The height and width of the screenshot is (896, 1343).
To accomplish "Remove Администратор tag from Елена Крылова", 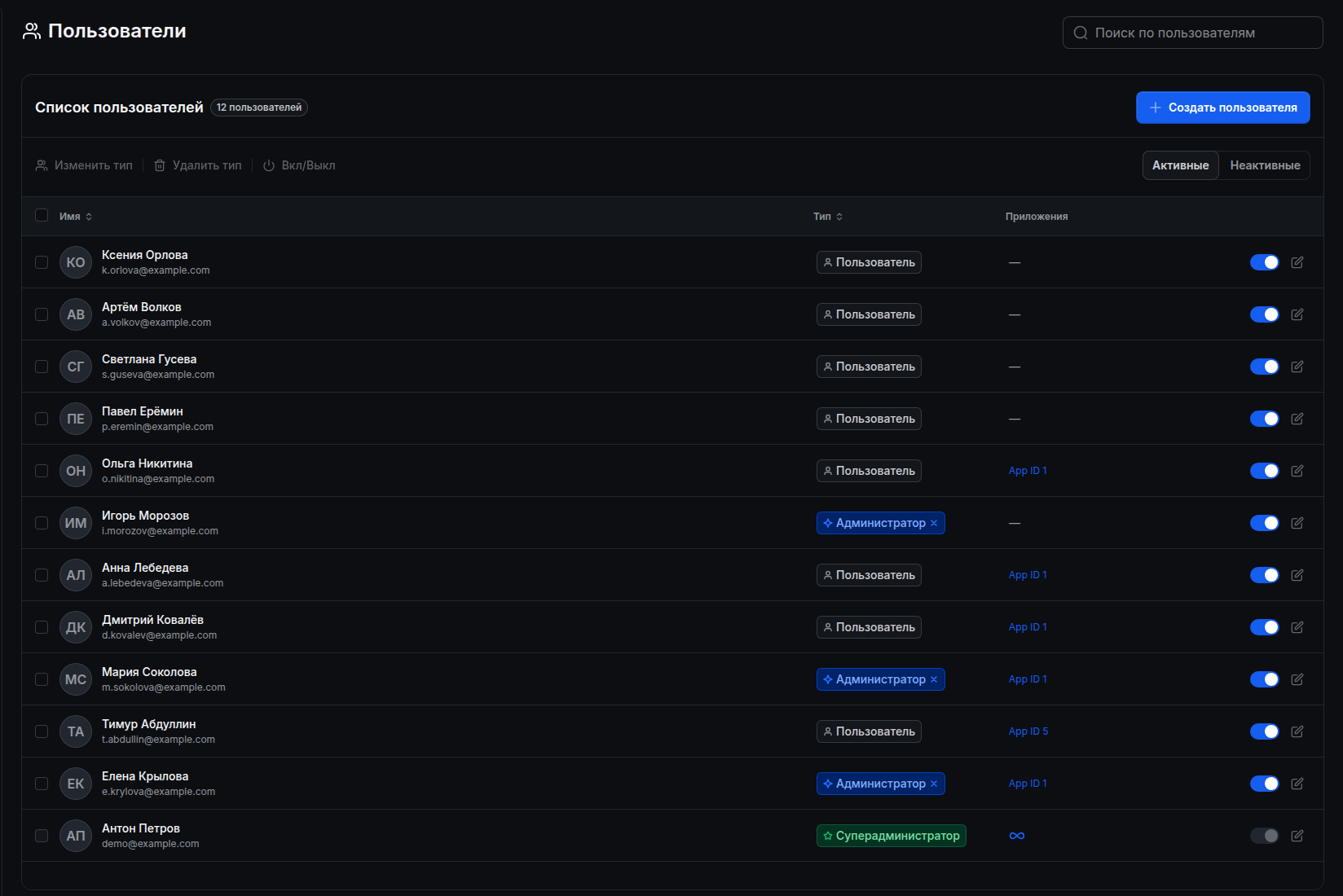I will pyautogui.click(x=934, y=784).
